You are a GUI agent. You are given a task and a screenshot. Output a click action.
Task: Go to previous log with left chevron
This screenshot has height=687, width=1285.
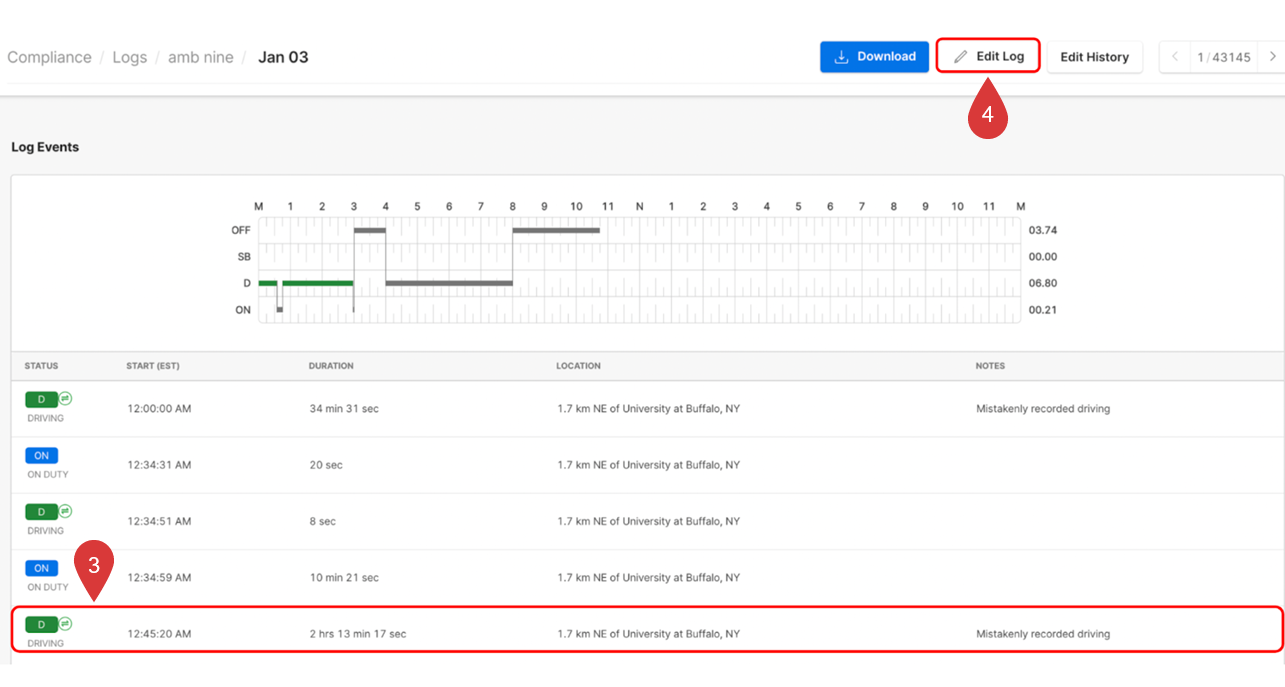pyautogui.click(x=1175, y=57)
